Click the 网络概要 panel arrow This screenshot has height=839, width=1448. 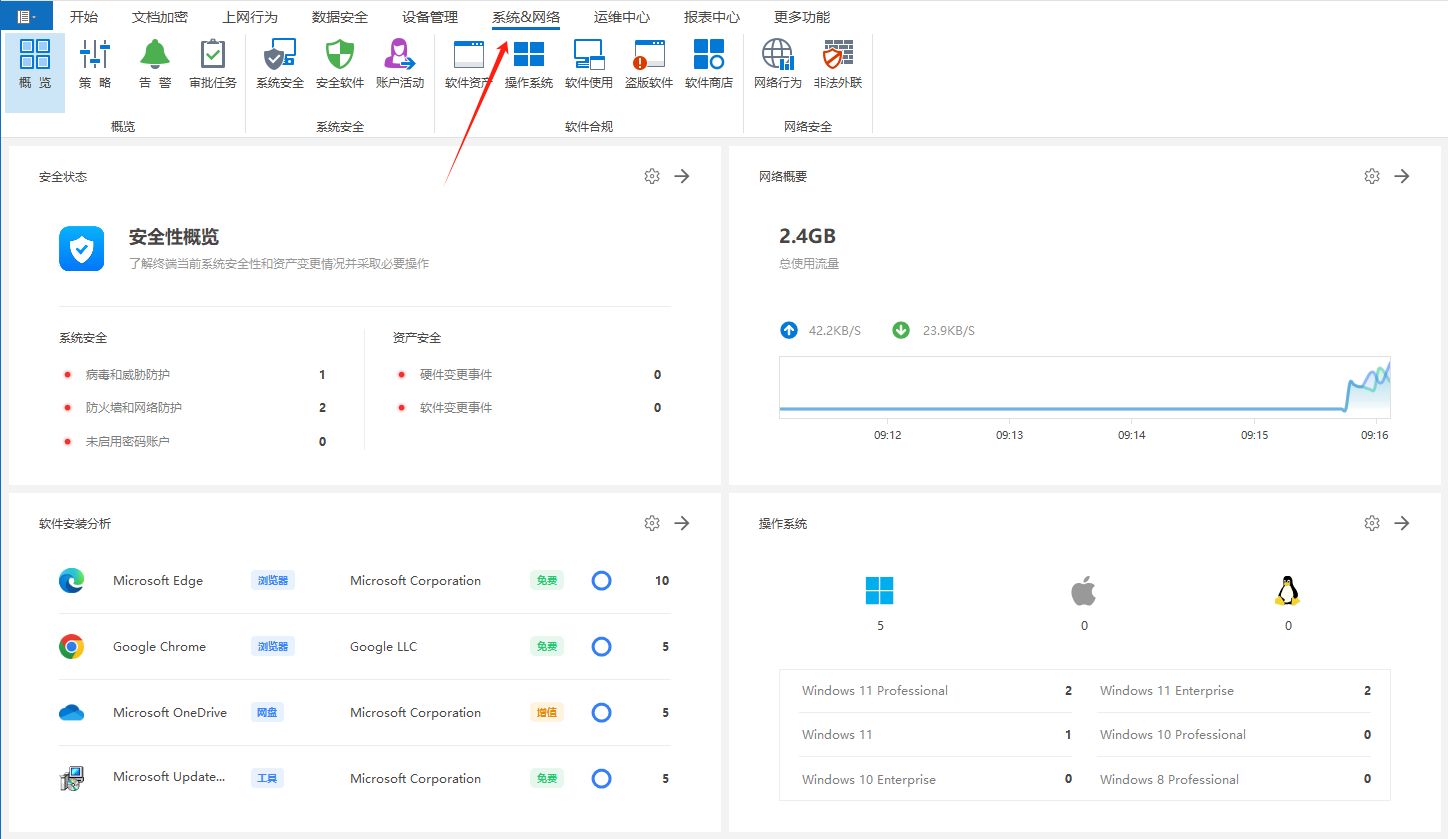tap(1402, 176)
